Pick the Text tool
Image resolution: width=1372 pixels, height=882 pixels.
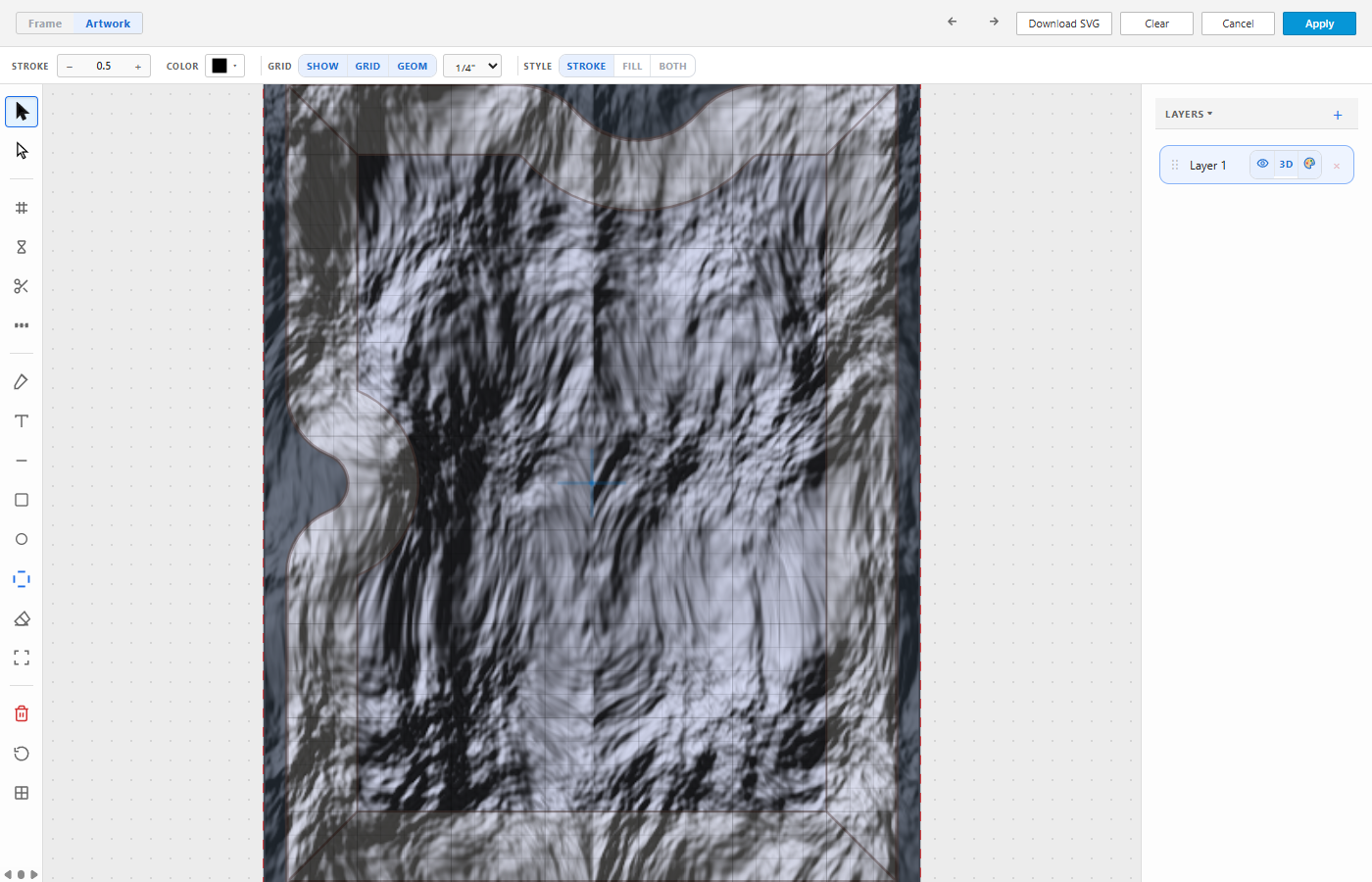(22, 421)
